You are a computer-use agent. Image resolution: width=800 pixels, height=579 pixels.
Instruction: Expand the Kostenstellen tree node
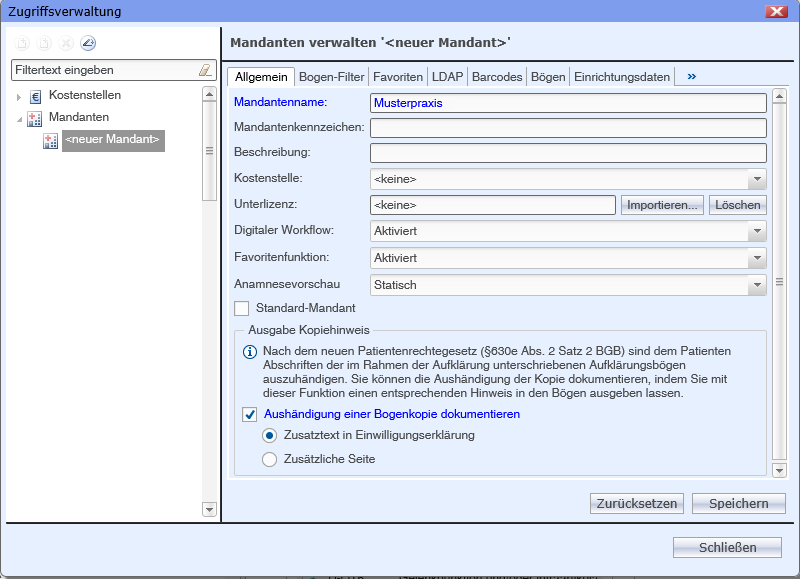[x=18, y=96]
